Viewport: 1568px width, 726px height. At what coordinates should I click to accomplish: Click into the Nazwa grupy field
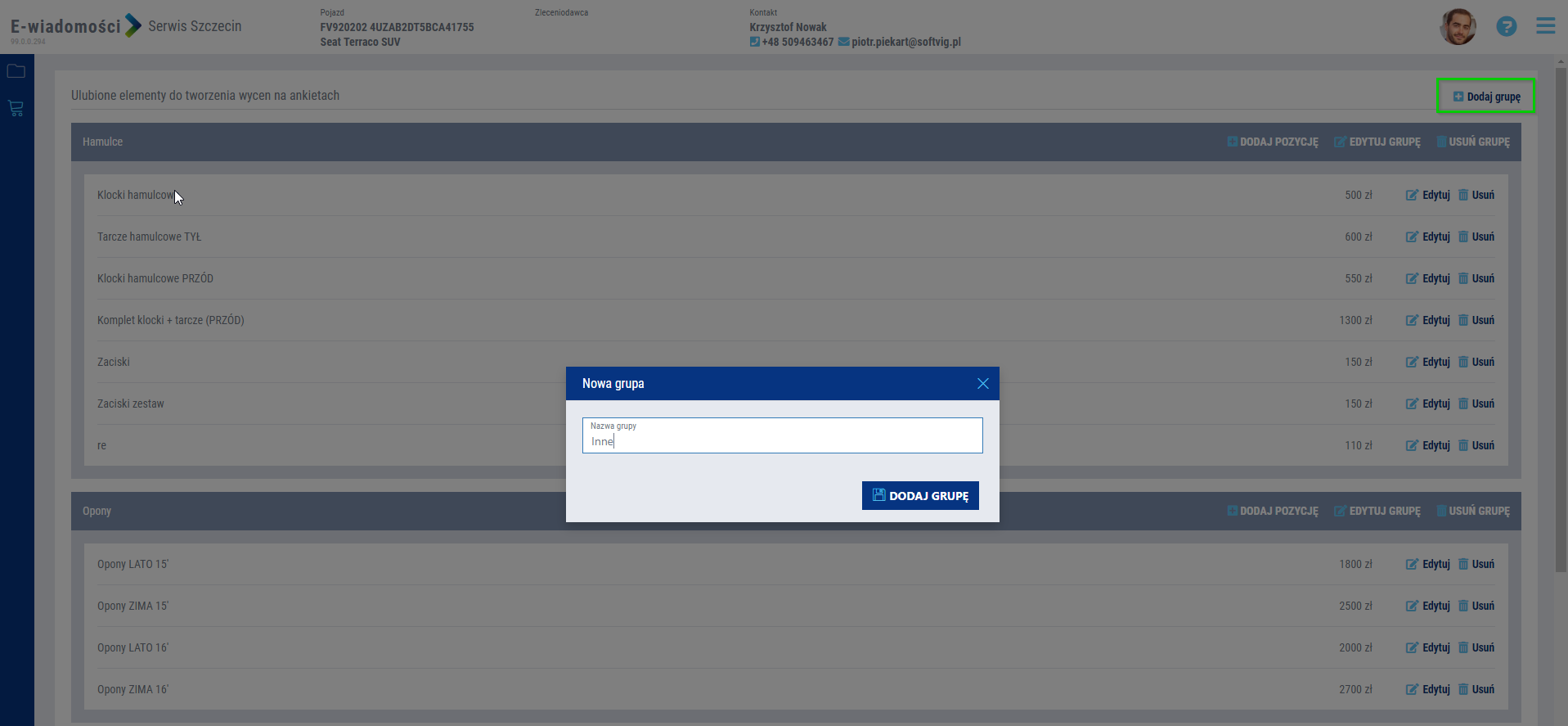782,440
